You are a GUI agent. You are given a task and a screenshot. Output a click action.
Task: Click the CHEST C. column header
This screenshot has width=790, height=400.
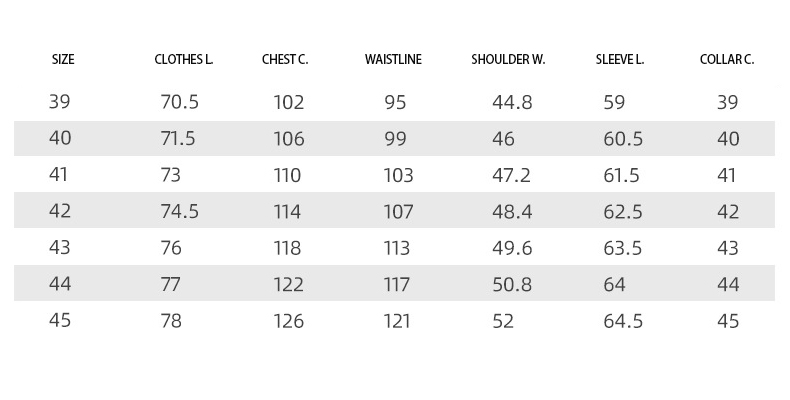coord(285,59)
